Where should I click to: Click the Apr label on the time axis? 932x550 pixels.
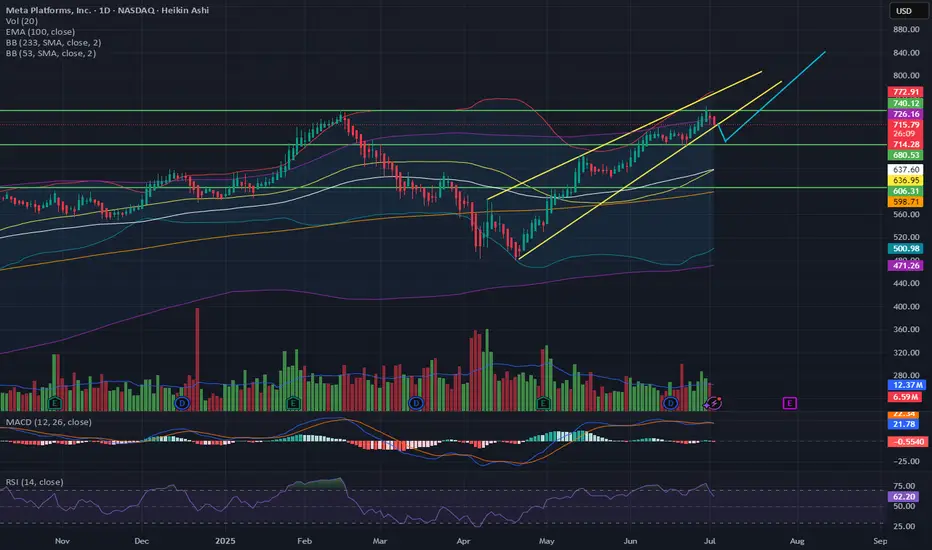tap(463, 541)
